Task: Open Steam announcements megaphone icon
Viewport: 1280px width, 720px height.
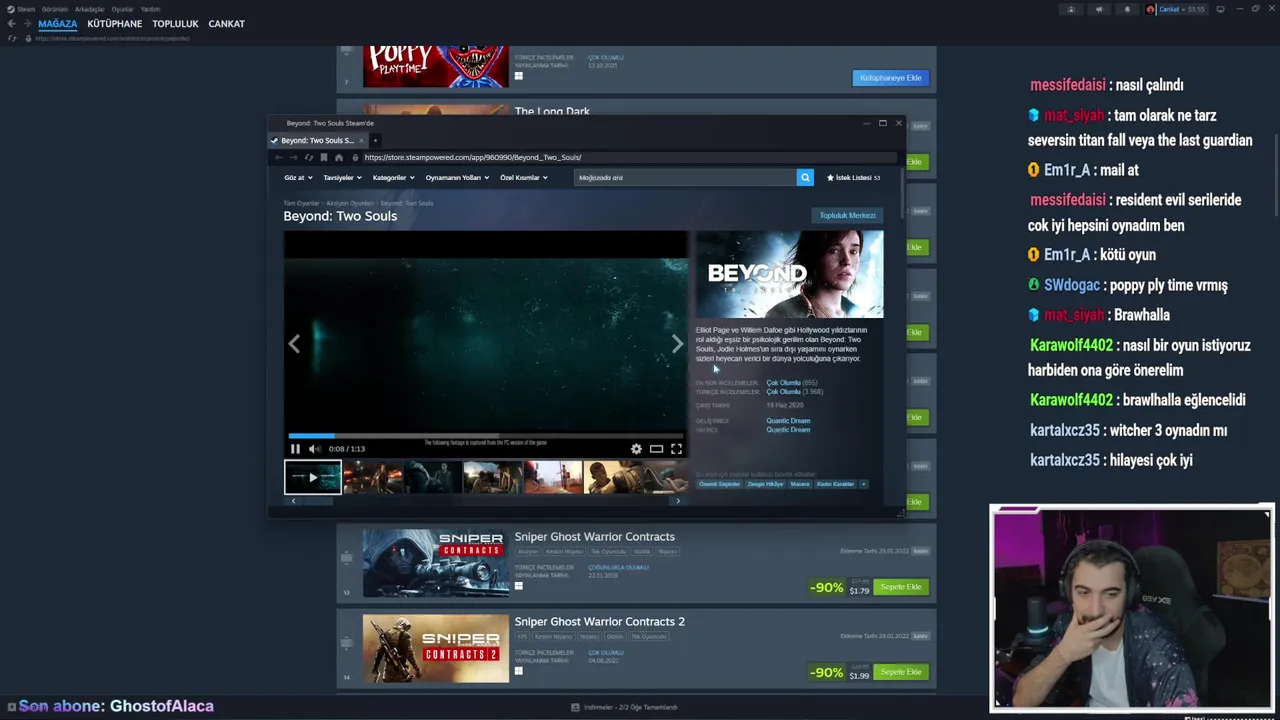Action: point(1099,9)
